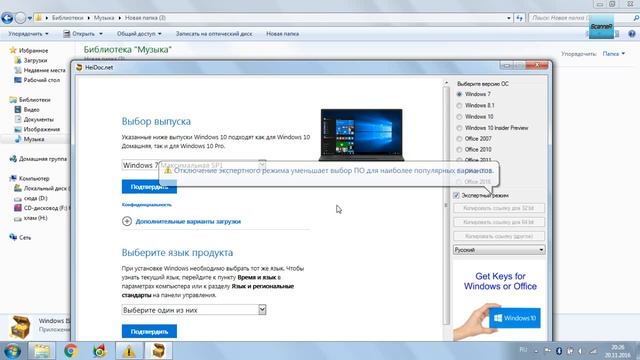Open Google Chrome from the taskbar
Screen dimensions: 640x360
tap(71, 351)
